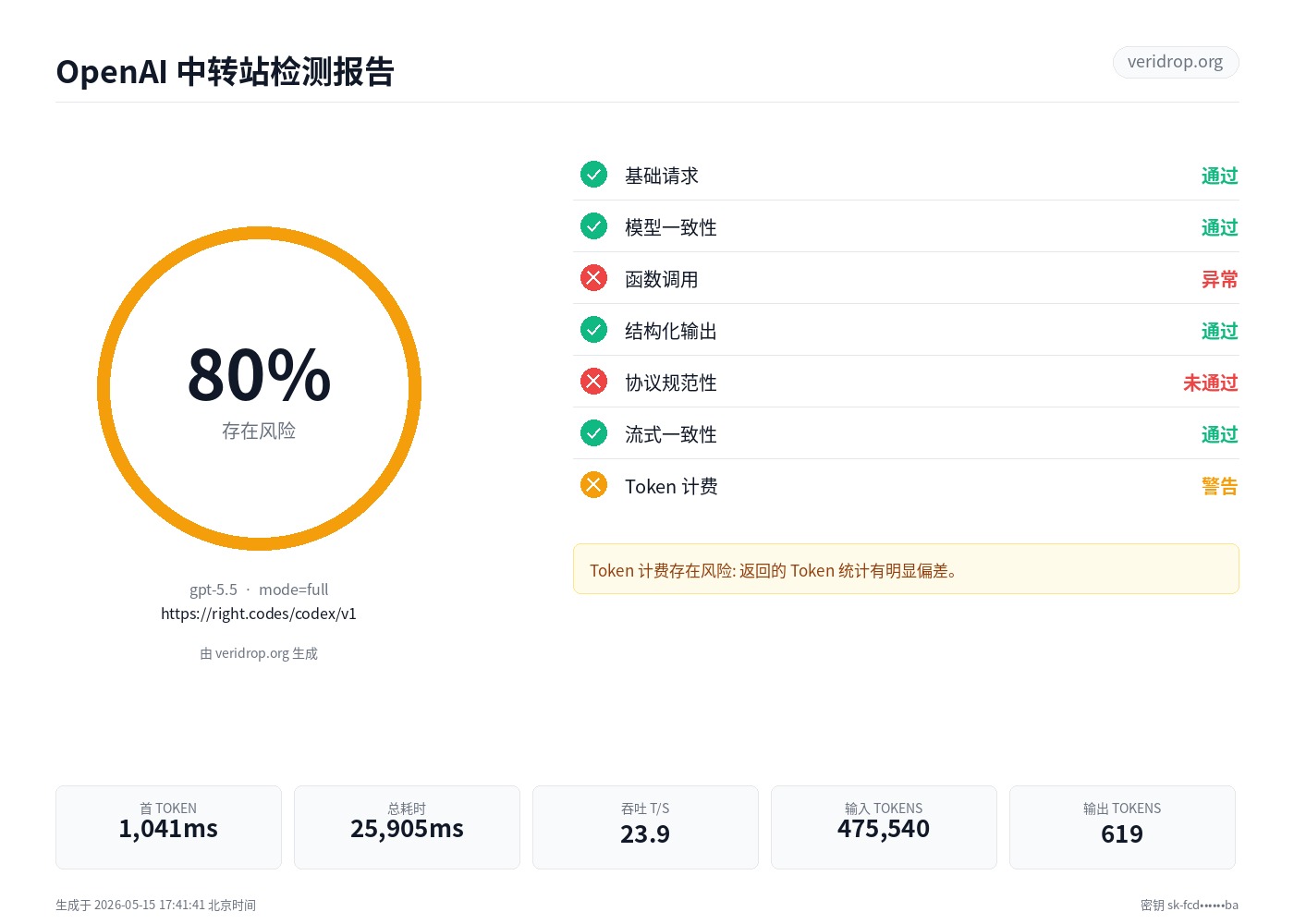Click the Token 计费存在风险 warning banner
The width and height of the screenshot is (1294, 924).
click(906, 569)
